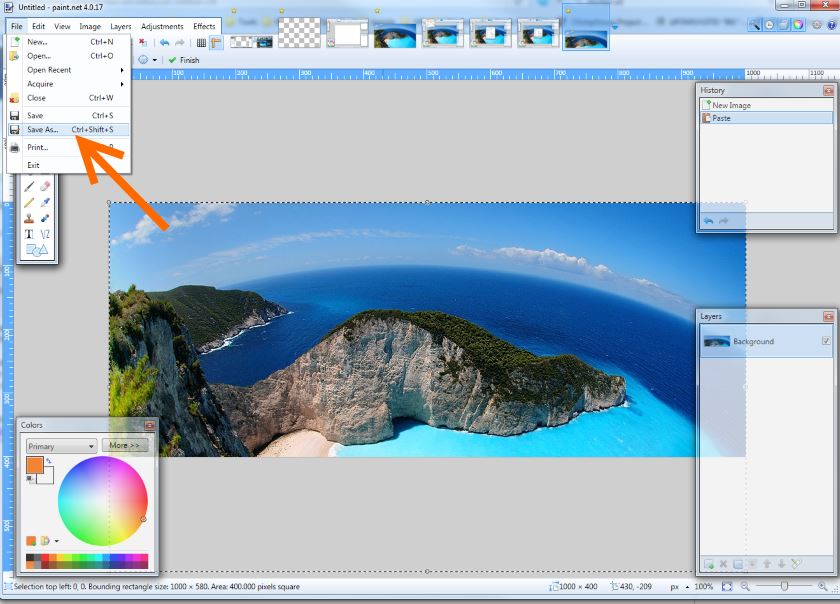
Task: Click the Add New Layer icon
Action: pyautogui.click(x=709, y=565)
